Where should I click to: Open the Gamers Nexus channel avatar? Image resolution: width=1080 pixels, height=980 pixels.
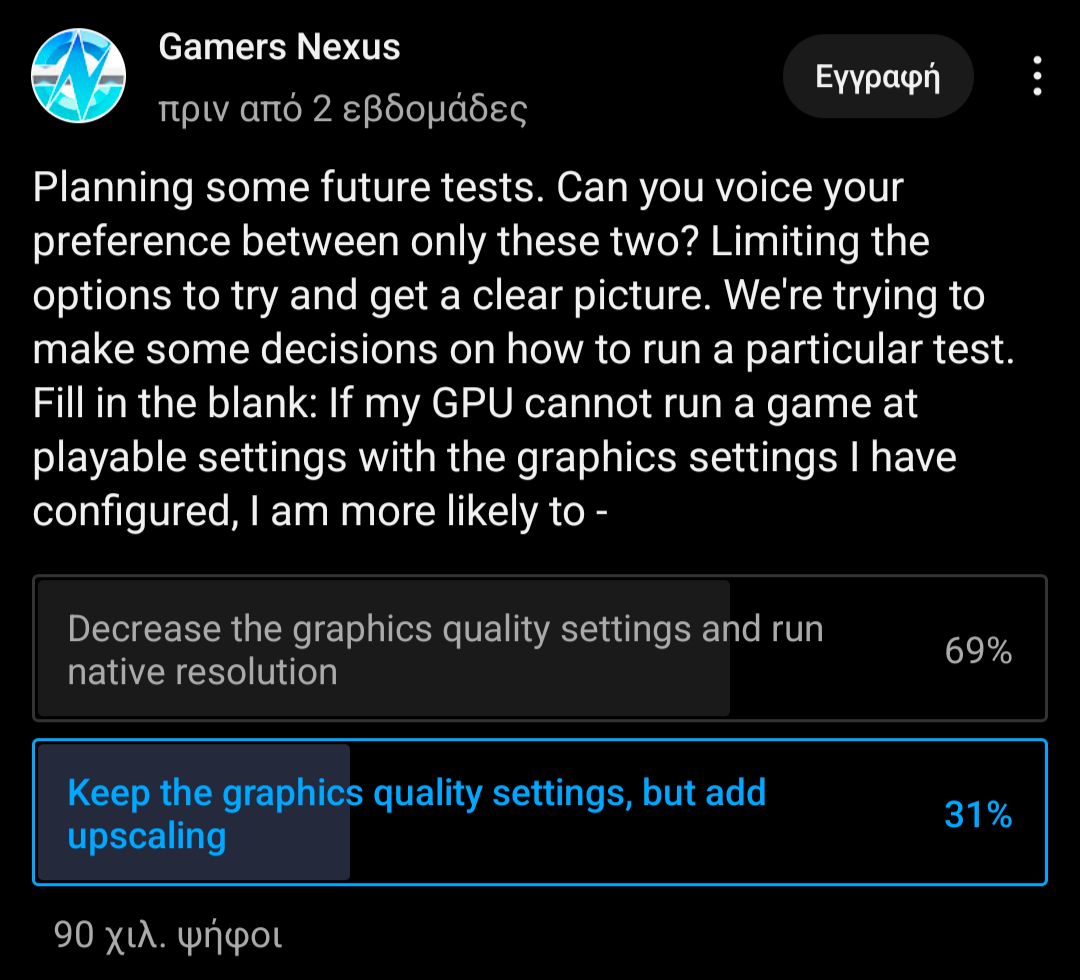pyautogui.click(x=79, y=75)
